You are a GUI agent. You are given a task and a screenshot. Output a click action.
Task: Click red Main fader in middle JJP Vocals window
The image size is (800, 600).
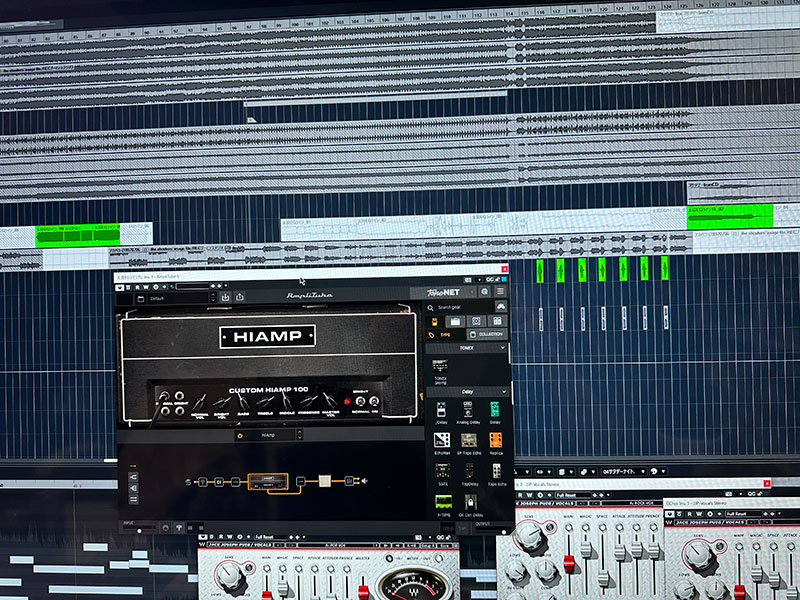pos(569,563)
